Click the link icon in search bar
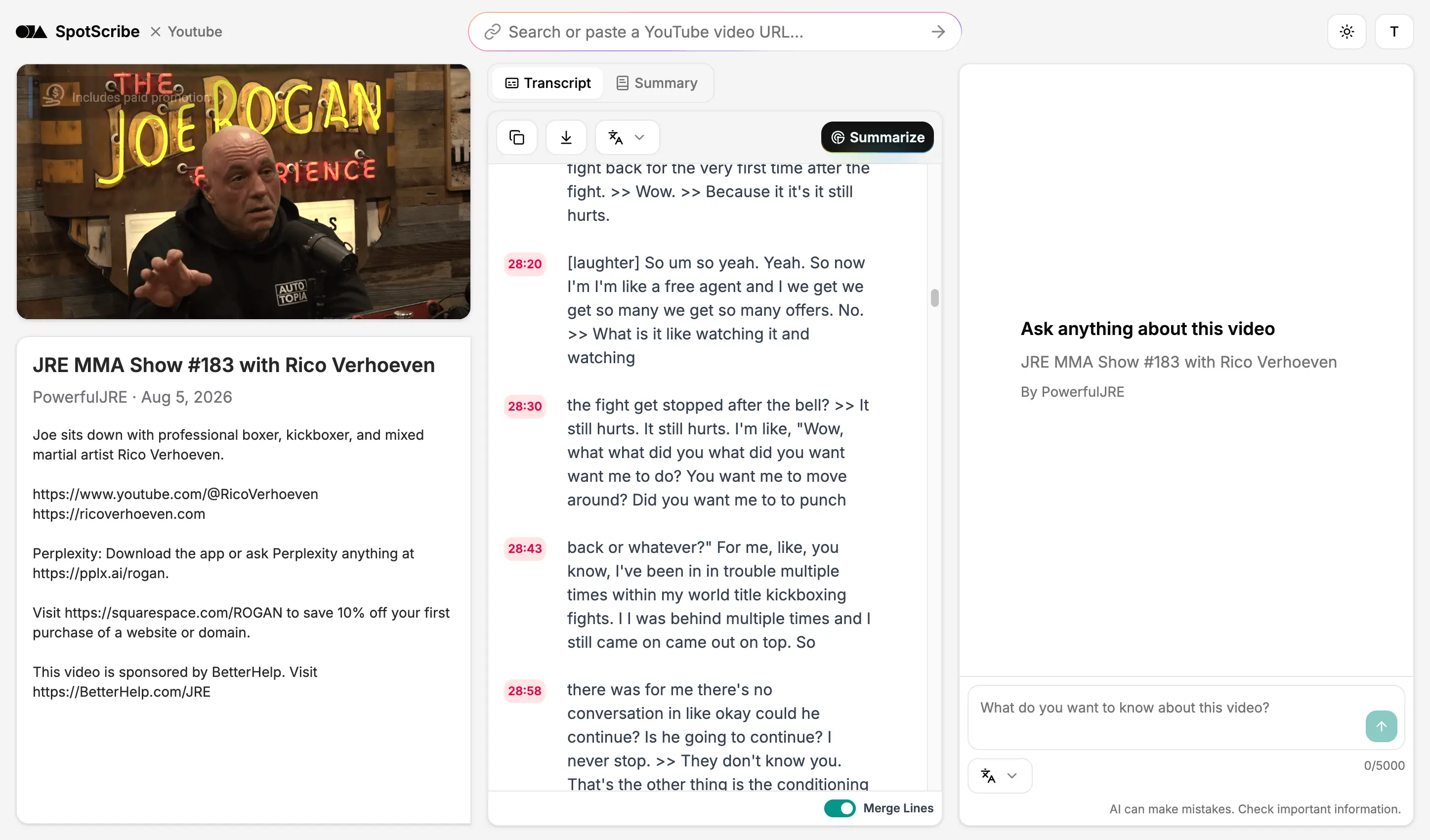 point(492,32)
